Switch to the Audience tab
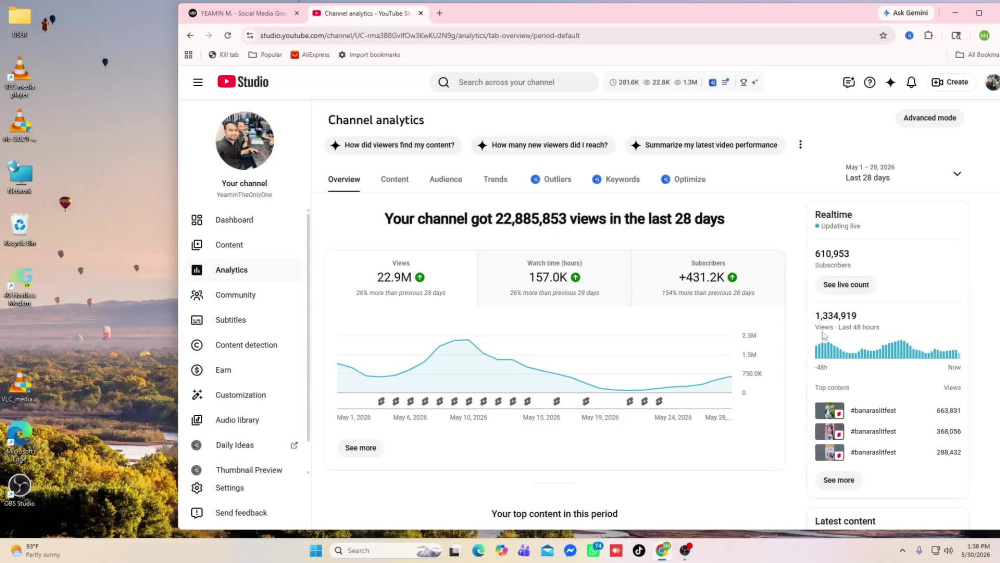Viewport: 1000px width, 563px height. click(446, 179)
